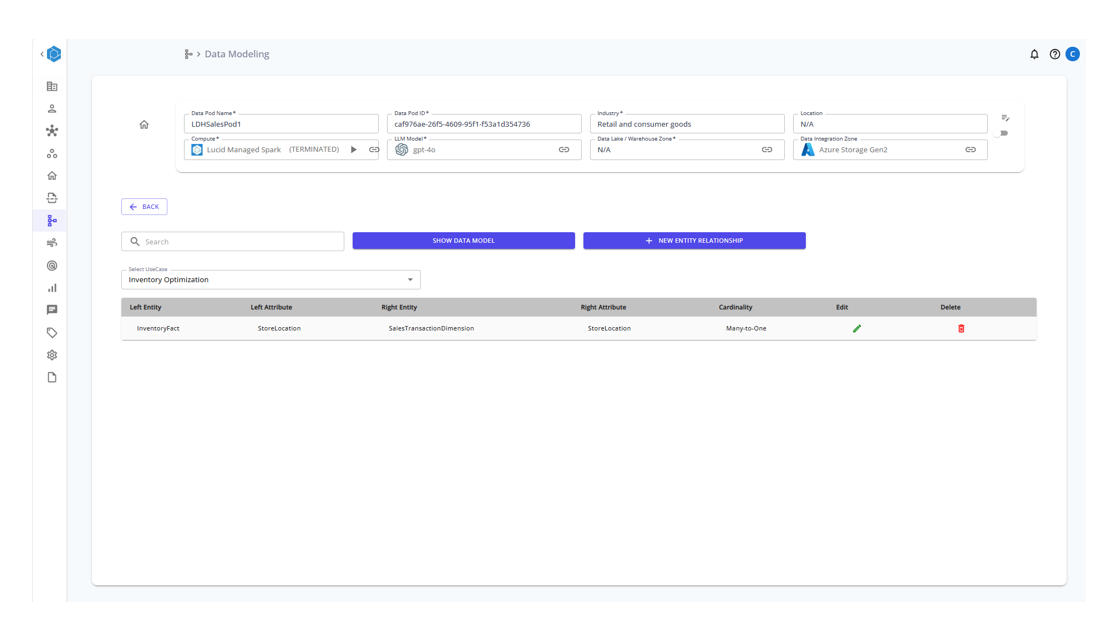Open the data scan document icon in sidebar
The image size is (1111, 630).
click(x=52, y=198)
